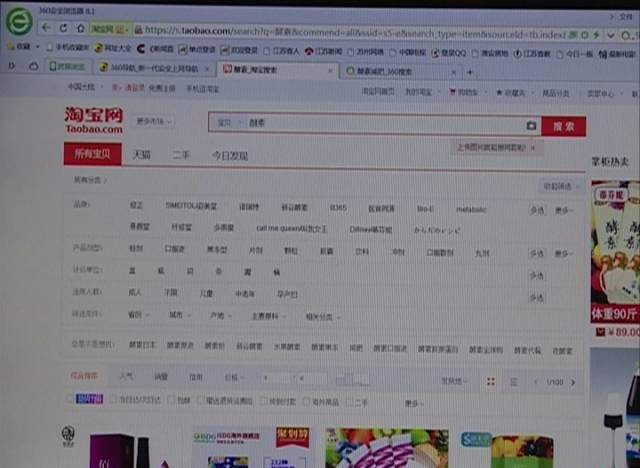Dismiss the image upload tooltip under search box
This screenshot has width=640, height=468.
click(x=533, y=148)
